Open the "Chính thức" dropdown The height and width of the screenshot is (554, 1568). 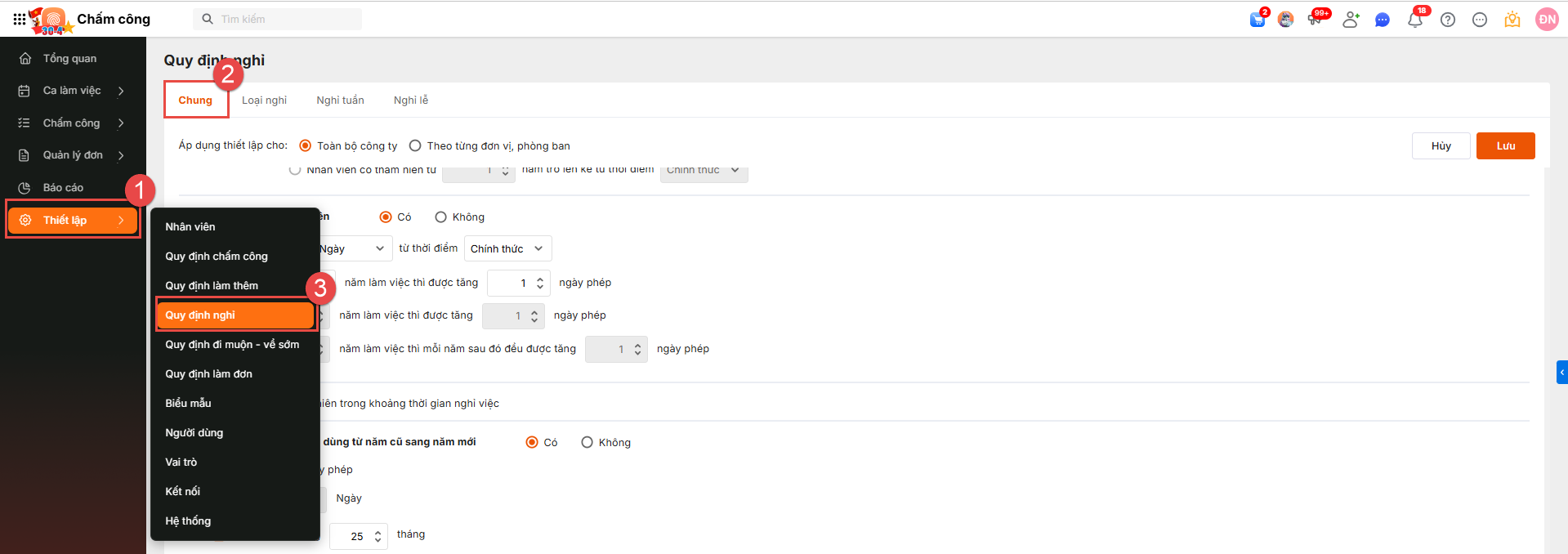click(507, 248)
